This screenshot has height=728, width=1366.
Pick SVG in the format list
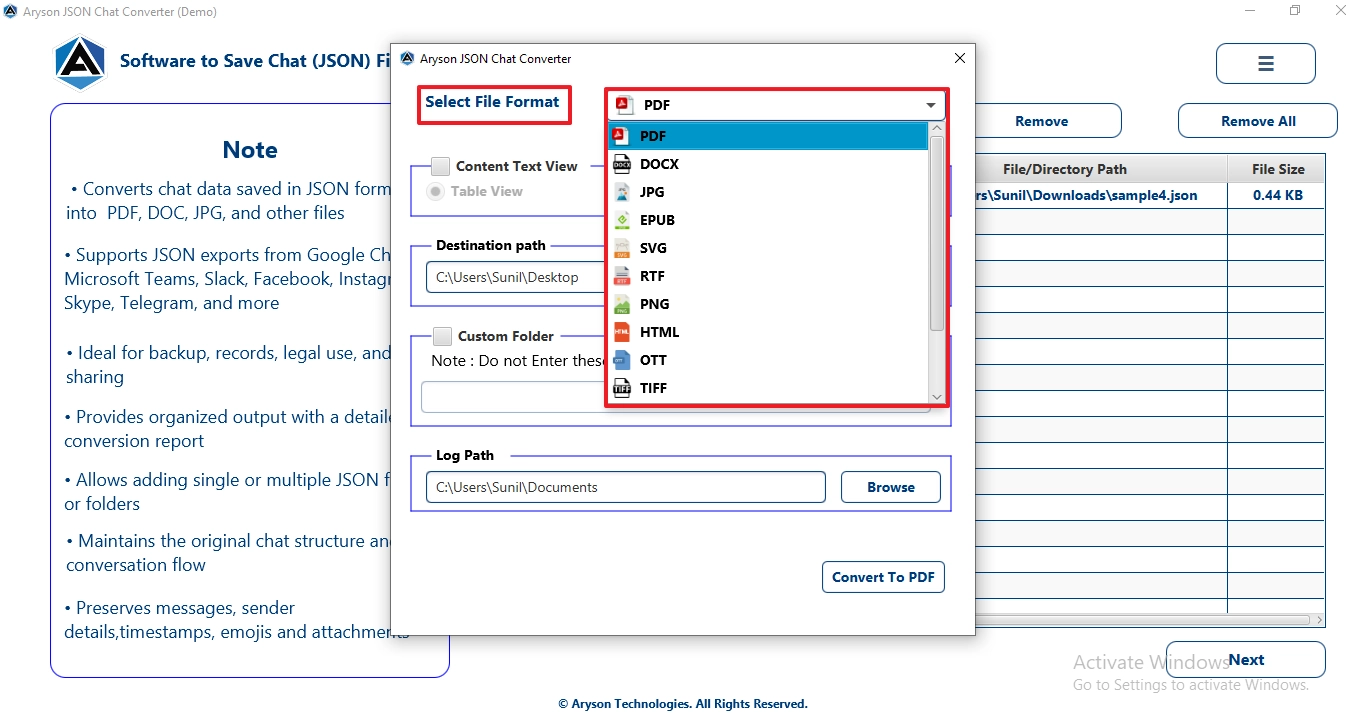coord(768,248)
